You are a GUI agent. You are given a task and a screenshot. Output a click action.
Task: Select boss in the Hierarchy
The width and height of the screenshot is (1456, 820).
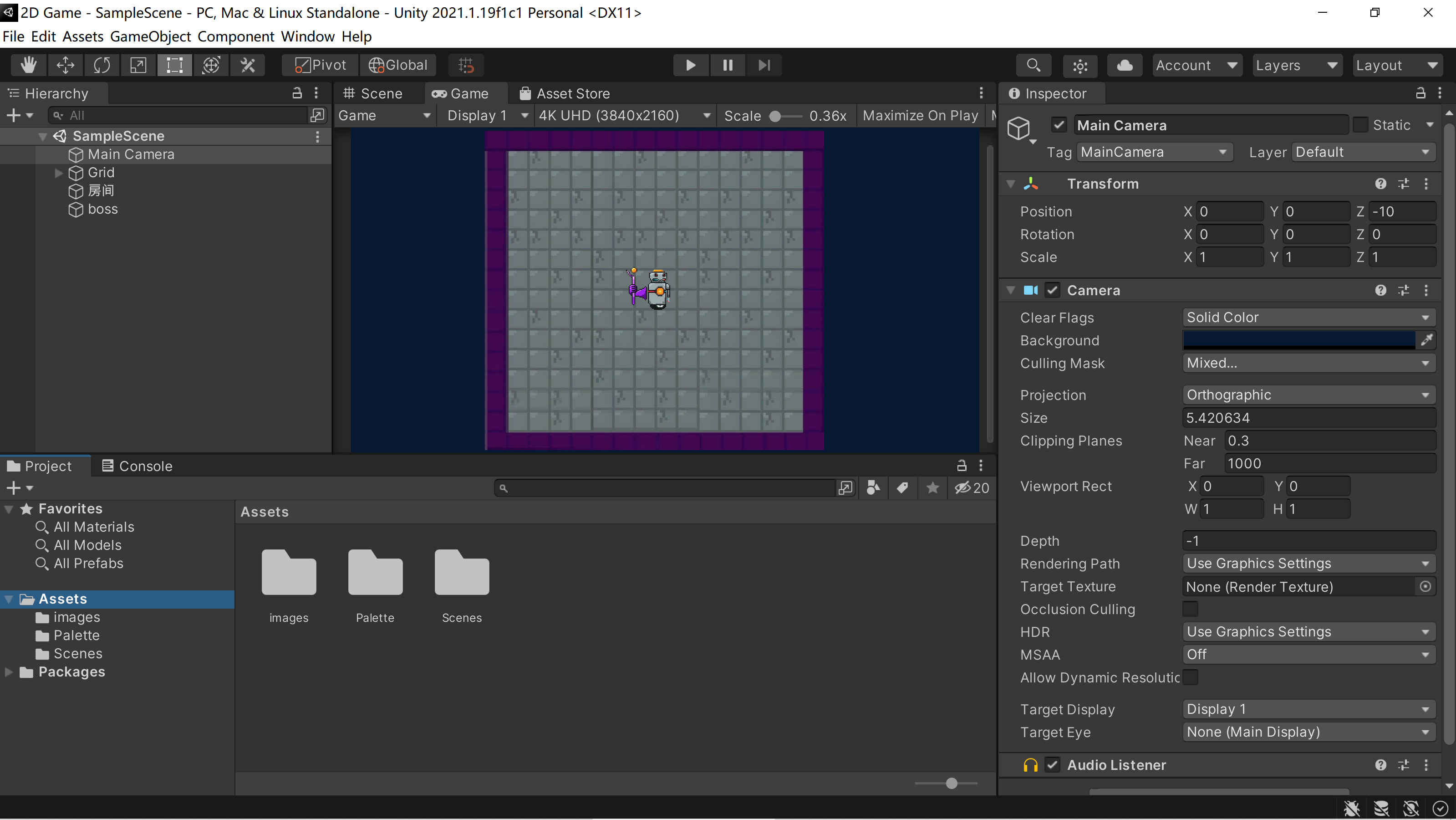103,209
